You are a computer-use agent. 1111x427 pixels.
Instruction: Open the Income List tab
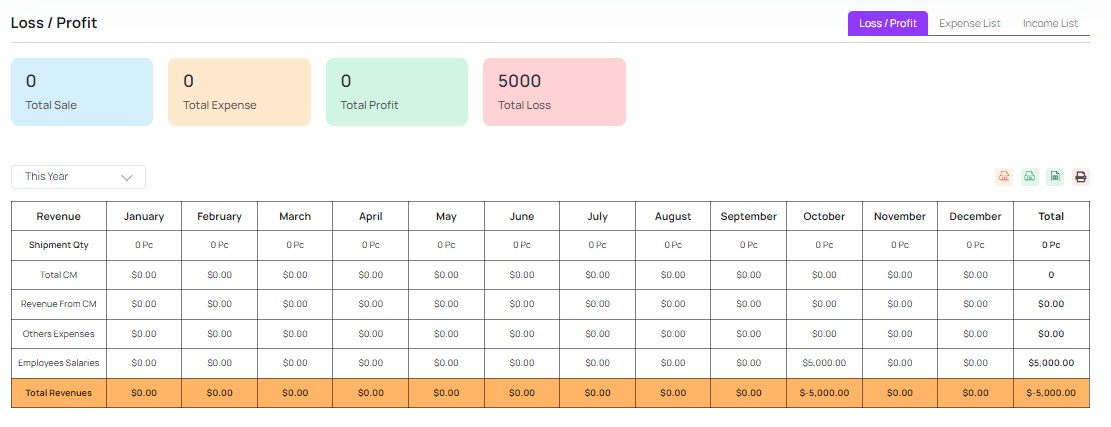pyautogui.click(x=1050, y=23)
